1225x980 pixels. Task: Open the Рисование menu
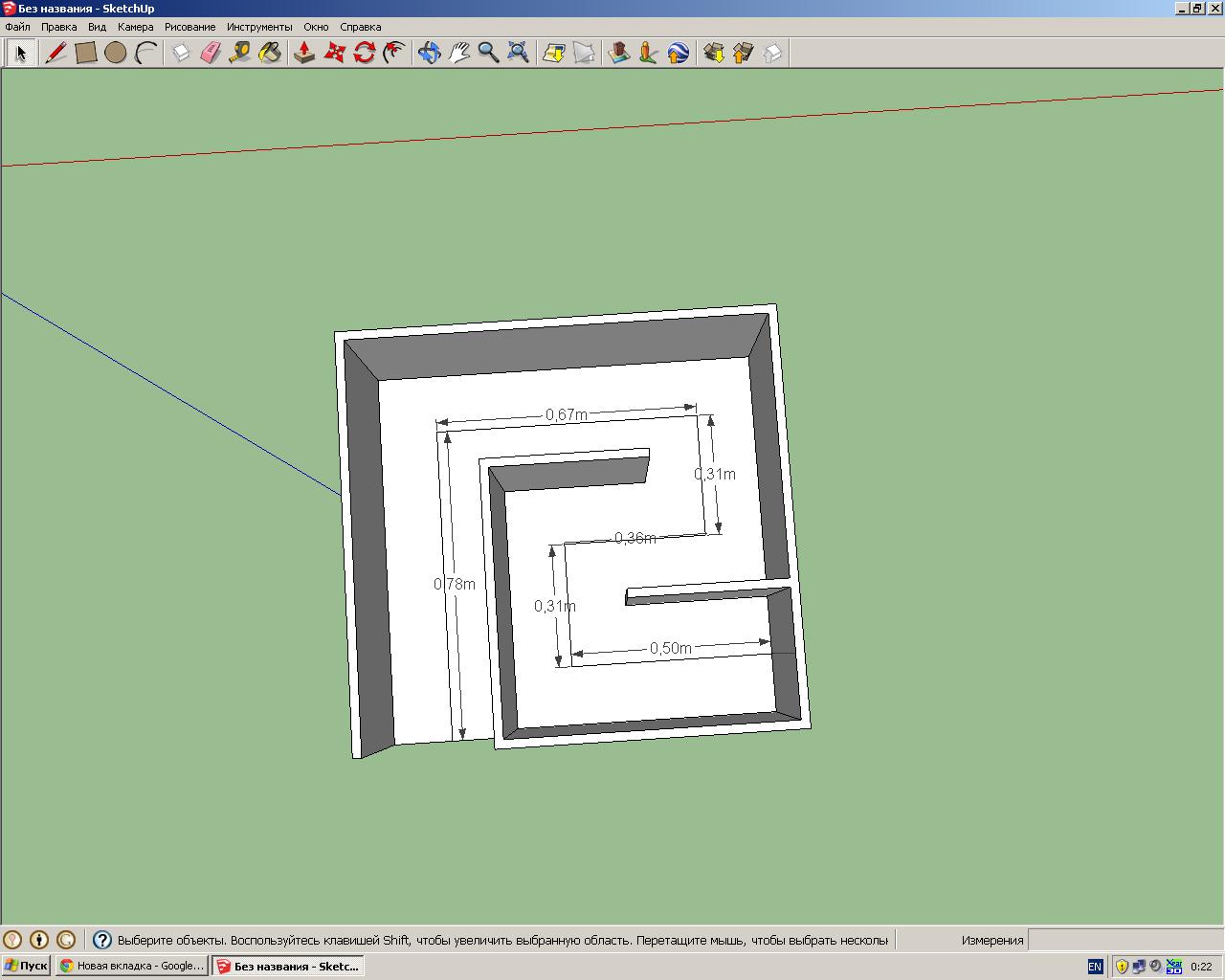189,27
